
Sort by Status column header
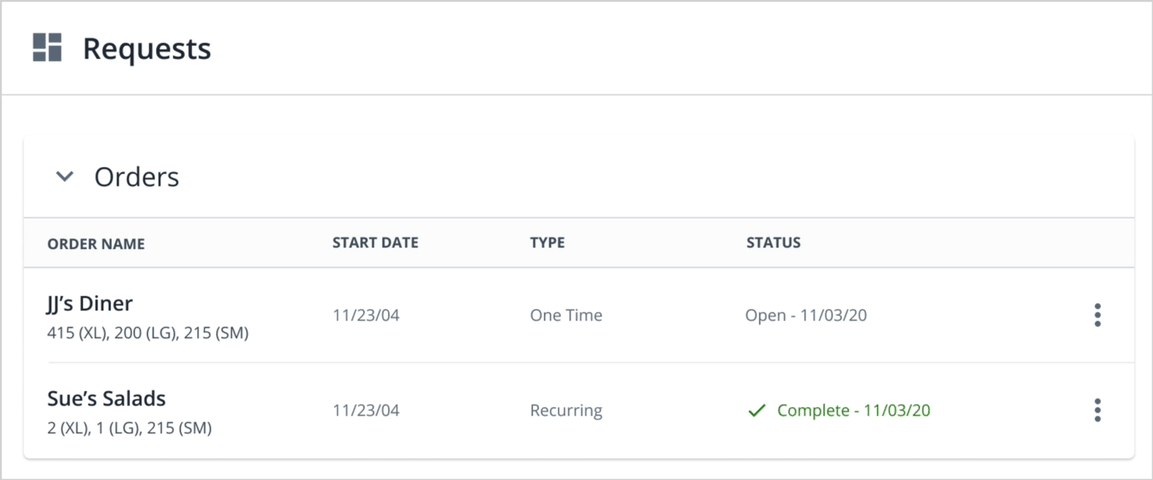773,243
